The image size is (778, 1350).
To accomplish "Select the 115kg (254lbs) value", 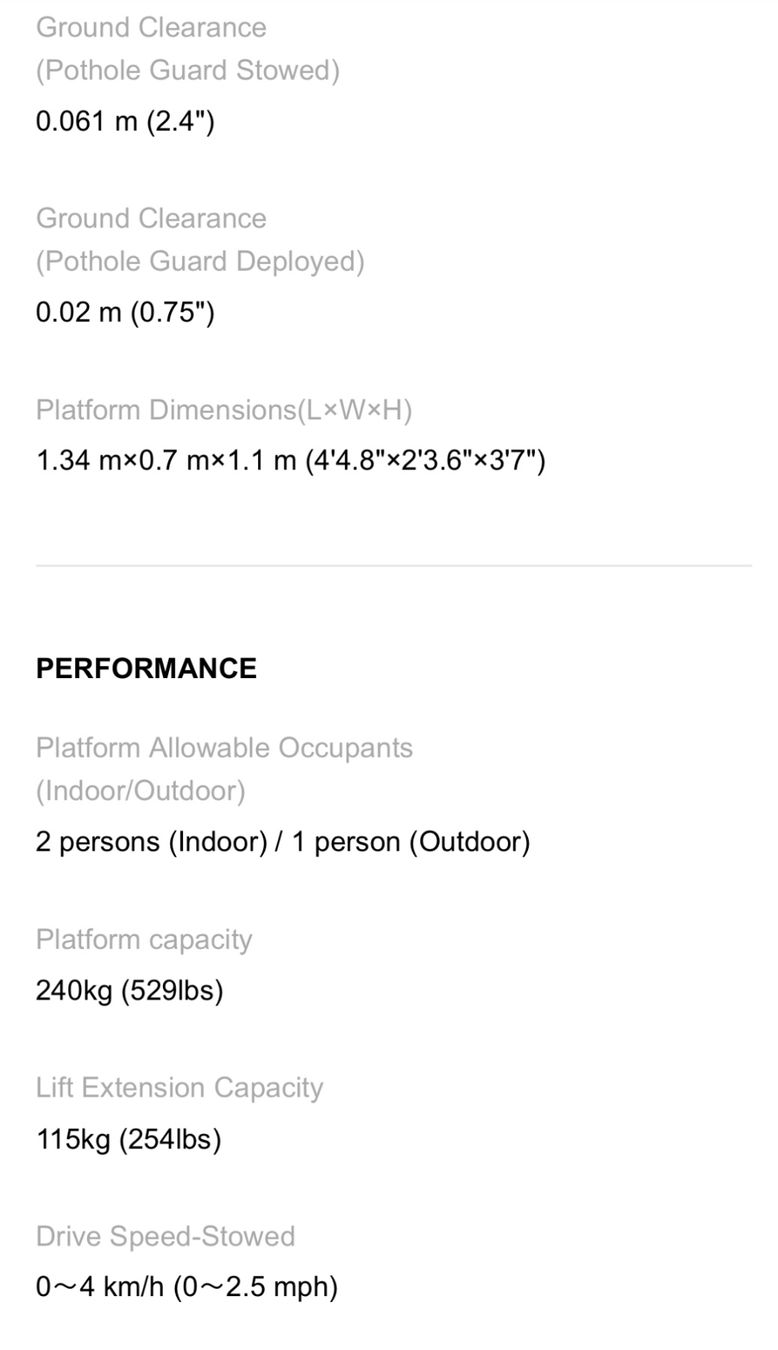I will (x=128, y=1139).
